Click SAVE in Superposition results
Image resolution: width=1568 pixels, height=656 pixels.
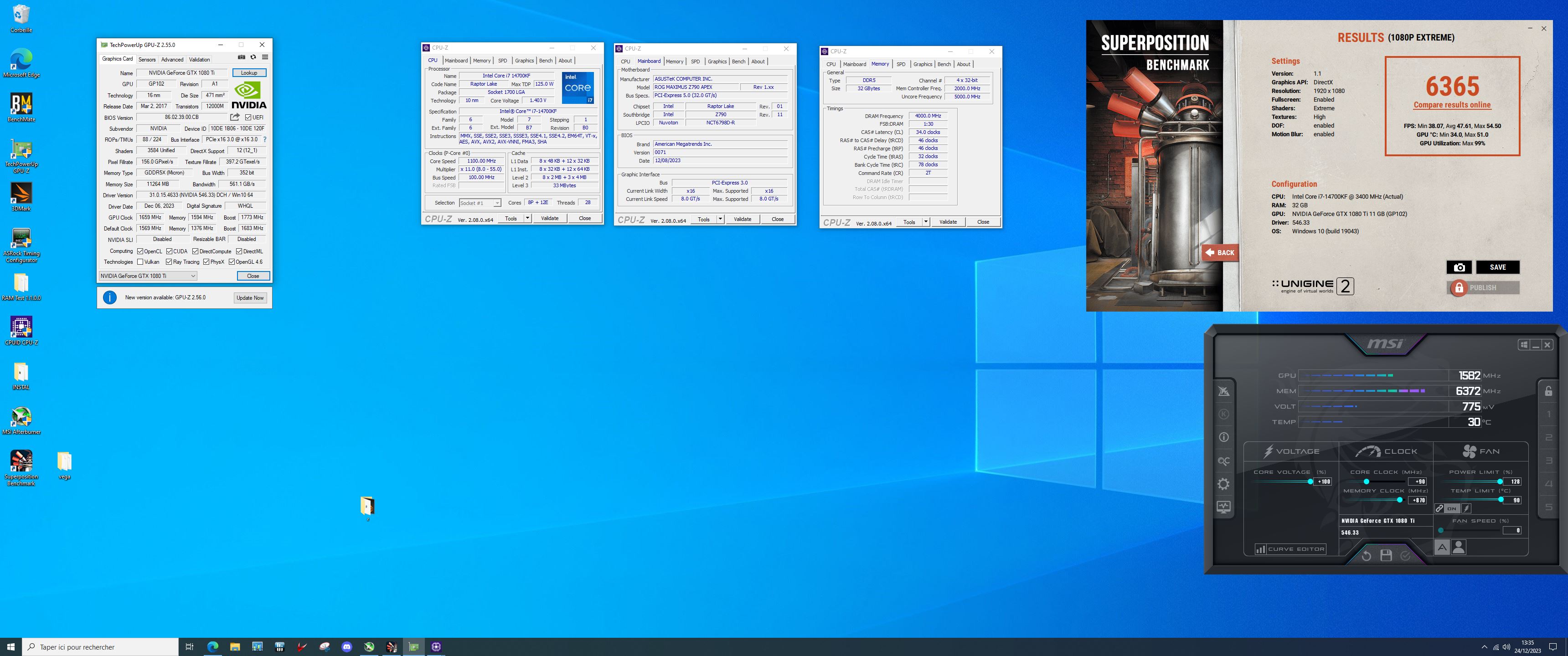(x=1497, y=267)
